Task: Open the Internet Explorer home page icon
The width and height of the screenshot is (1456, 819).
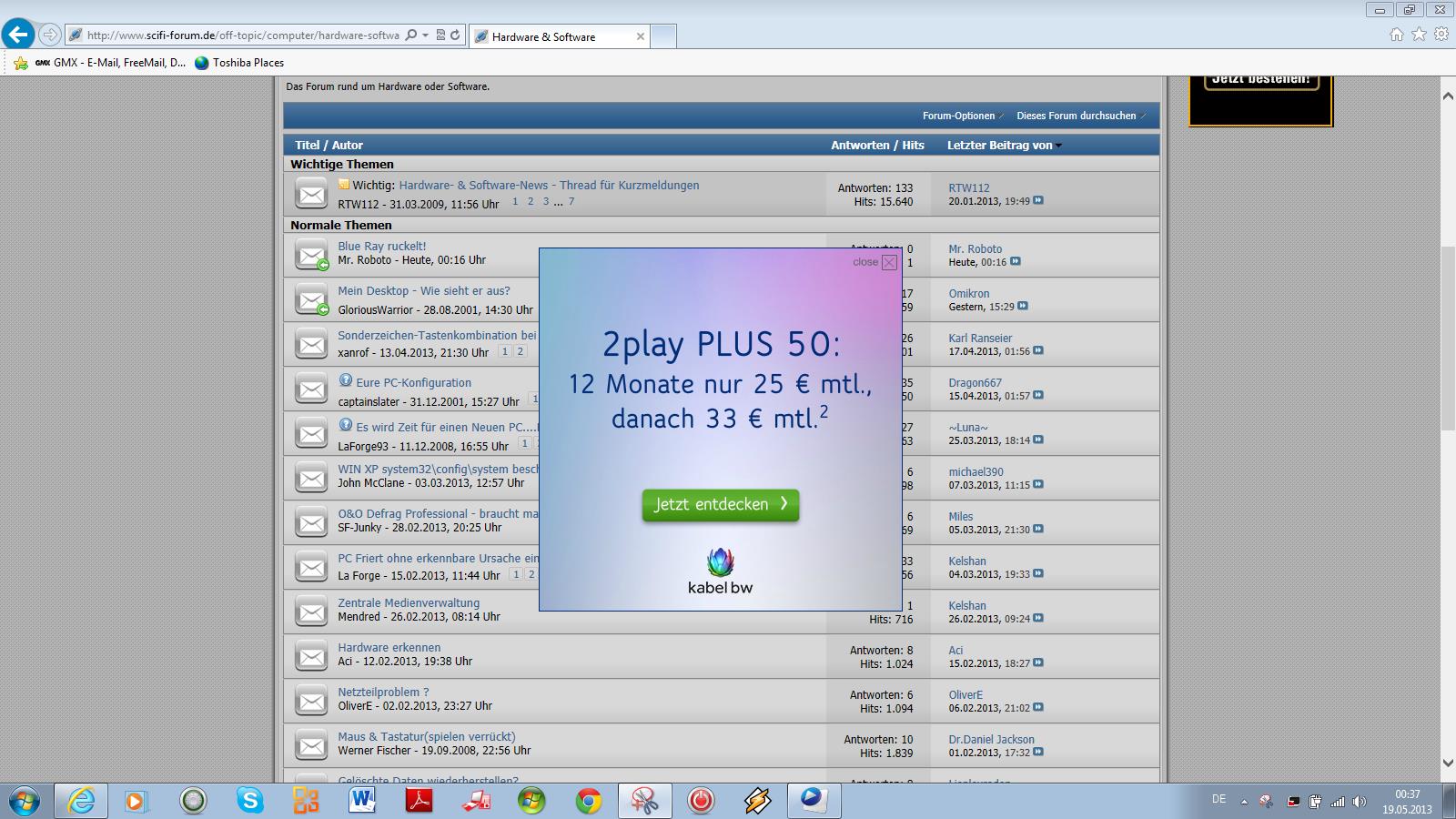Action: click(x=1396, y=35)
